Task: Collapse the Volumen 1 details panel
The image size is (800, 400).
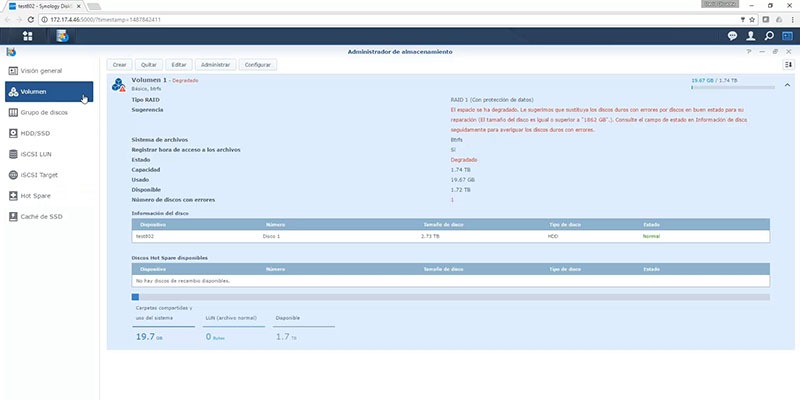Action: pyautogui.click(x=787, y=85)
